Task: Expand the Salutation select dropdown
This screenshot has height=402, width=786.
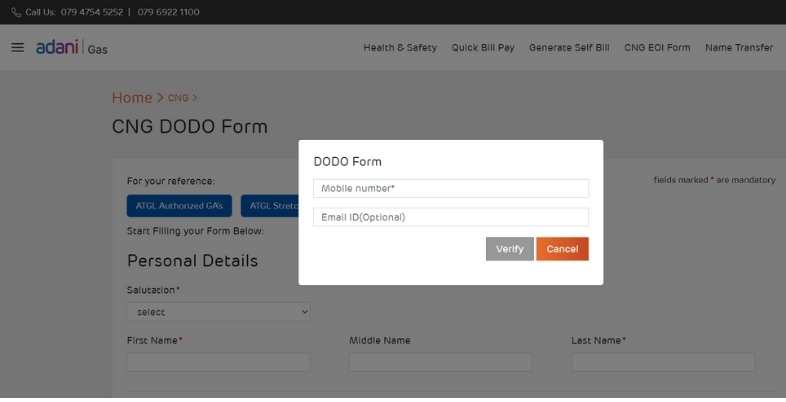Action: pos(219,312)
